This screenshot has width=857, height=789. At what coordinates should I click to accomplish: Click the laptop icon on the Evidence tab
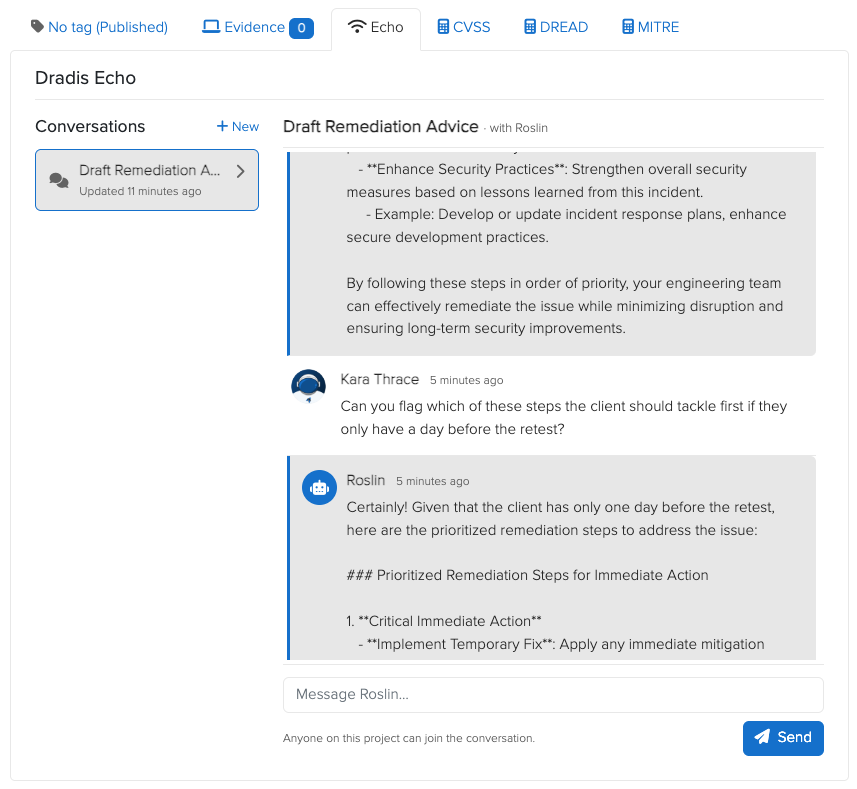211,27
